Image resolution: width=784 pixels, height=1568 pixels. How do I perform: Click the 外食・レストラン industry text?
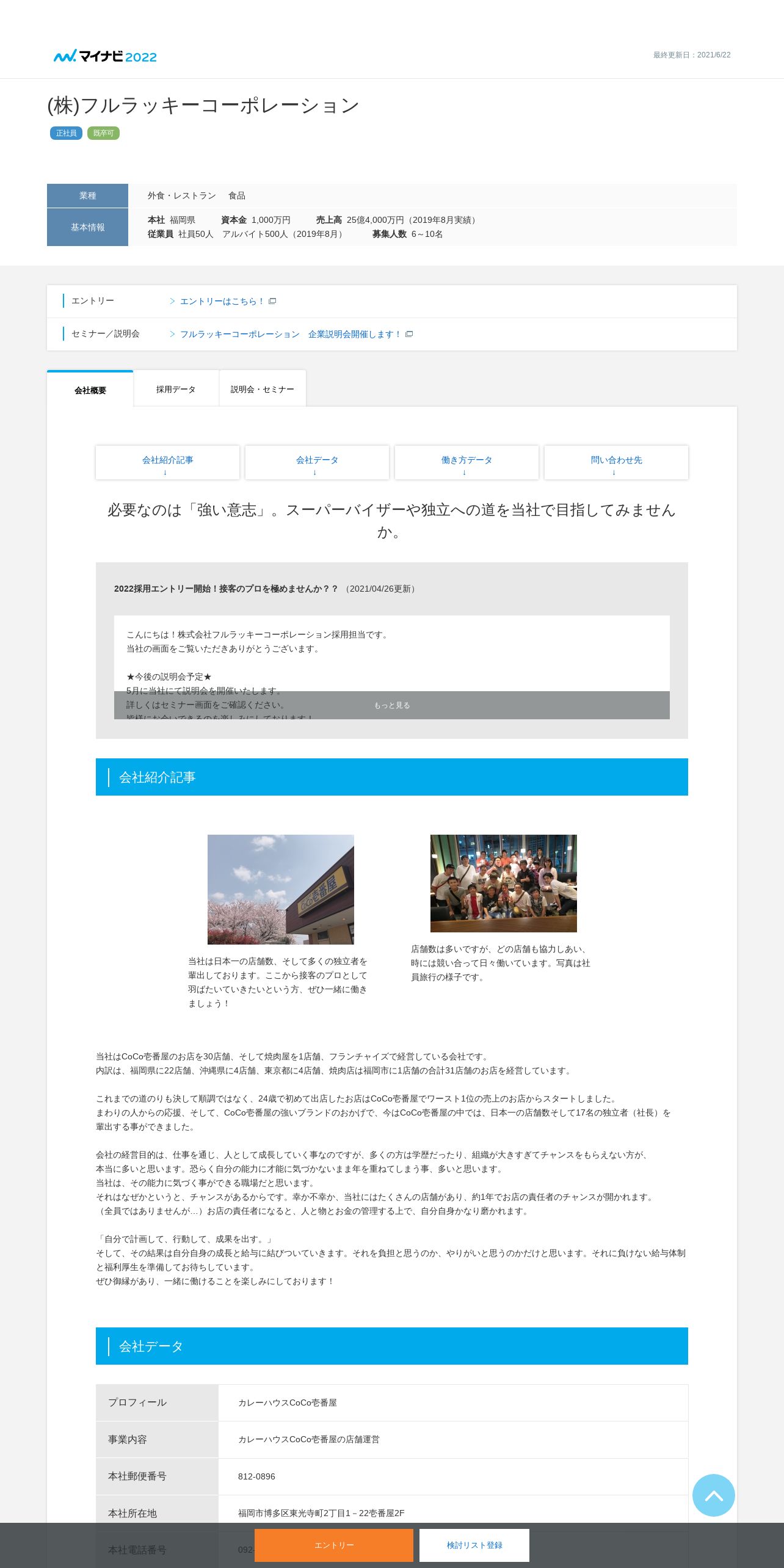click(x=182, y=195)
